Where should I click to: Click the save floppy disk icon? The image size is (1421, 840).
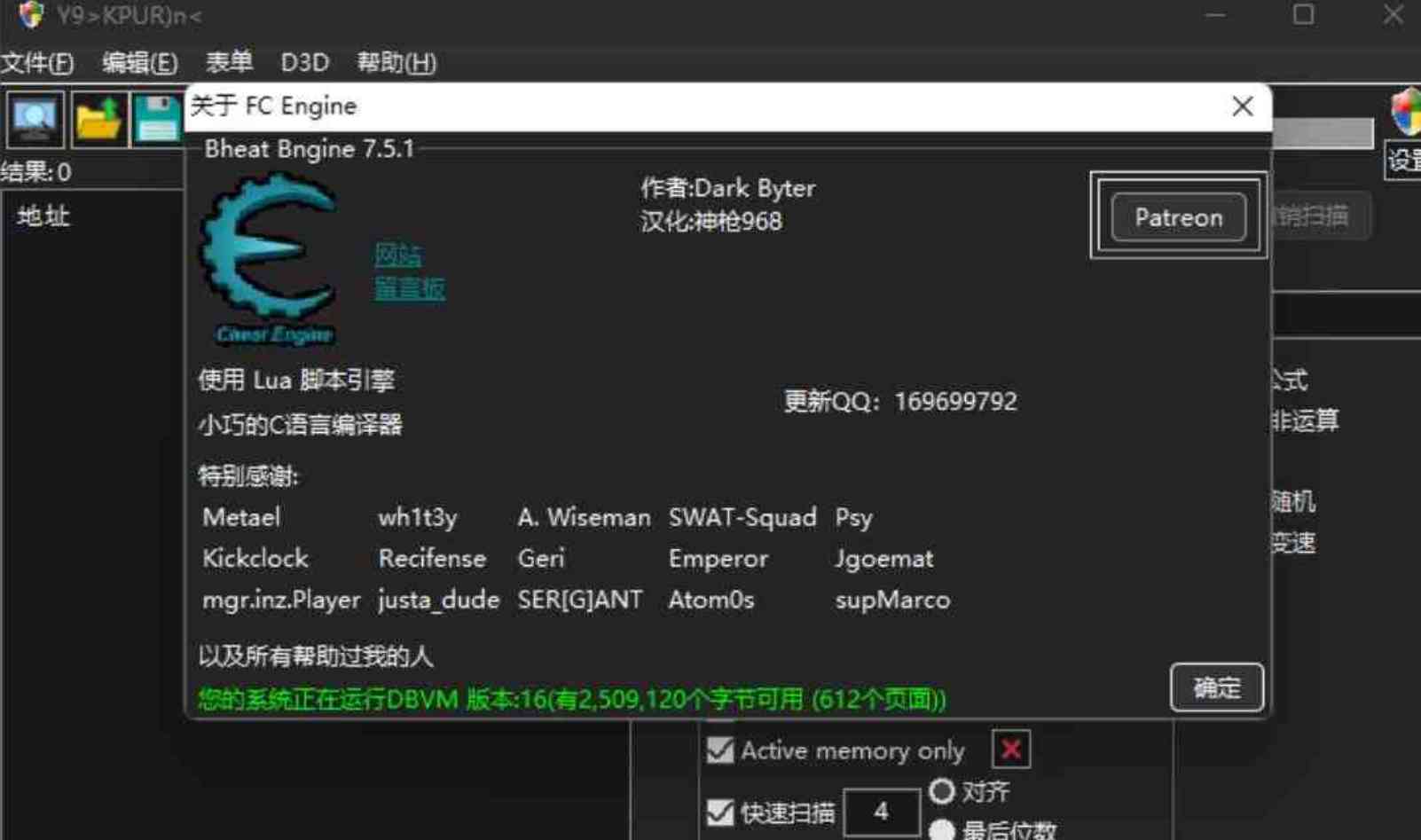coord(158,119)
